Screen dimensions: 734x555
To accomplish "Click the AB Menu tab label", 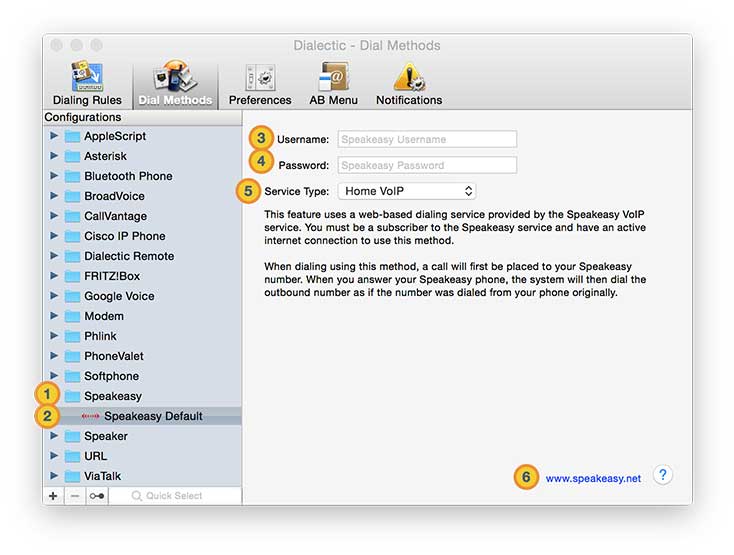I will coord(333,100).
